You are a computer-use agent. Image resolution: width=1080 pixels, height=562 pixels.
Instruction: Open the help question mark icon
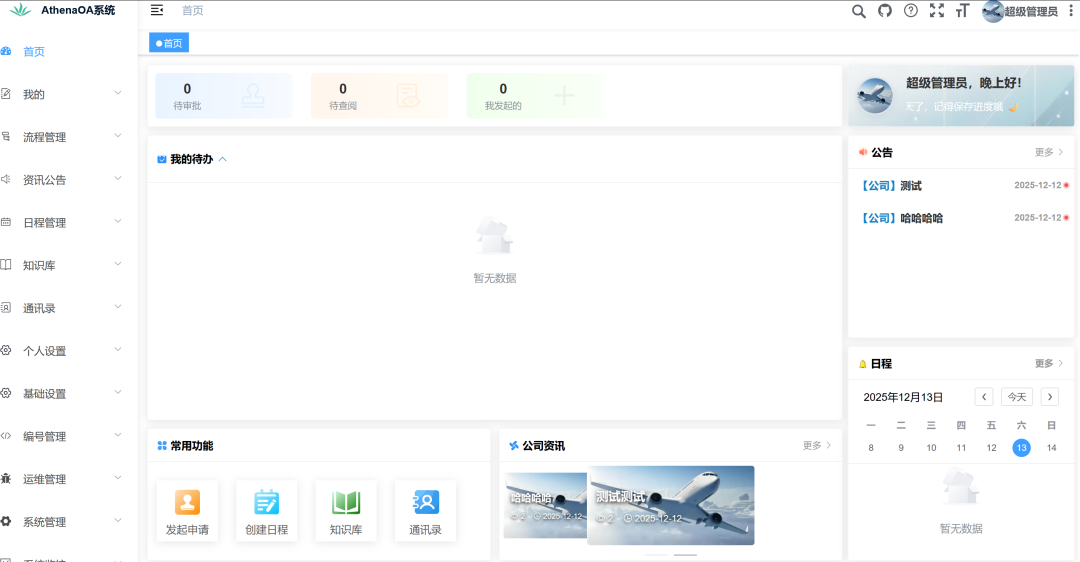[911, 10]
